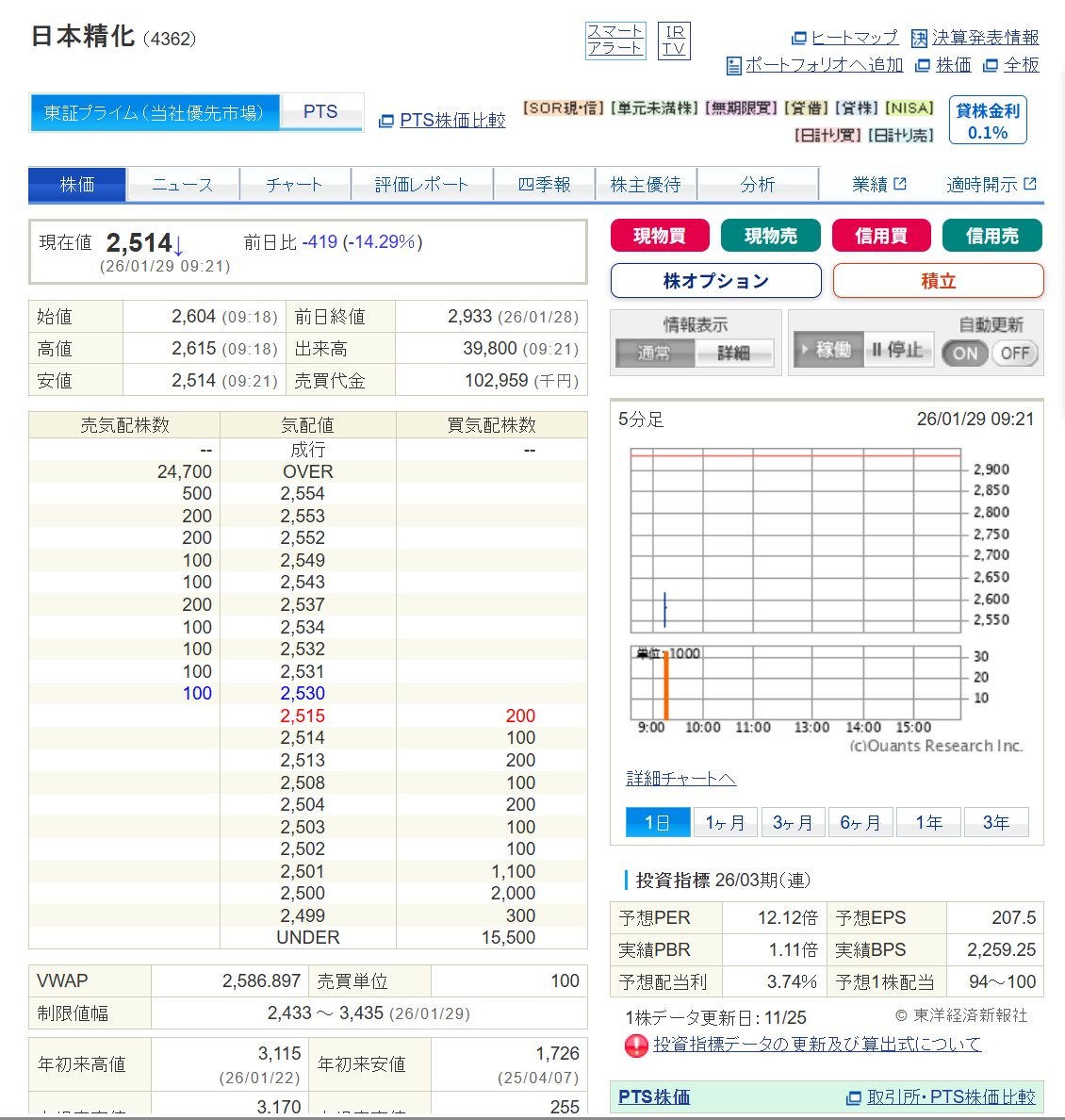
Task: Click the 2,515 bid price in order book
Action: (x=303, y=716)
